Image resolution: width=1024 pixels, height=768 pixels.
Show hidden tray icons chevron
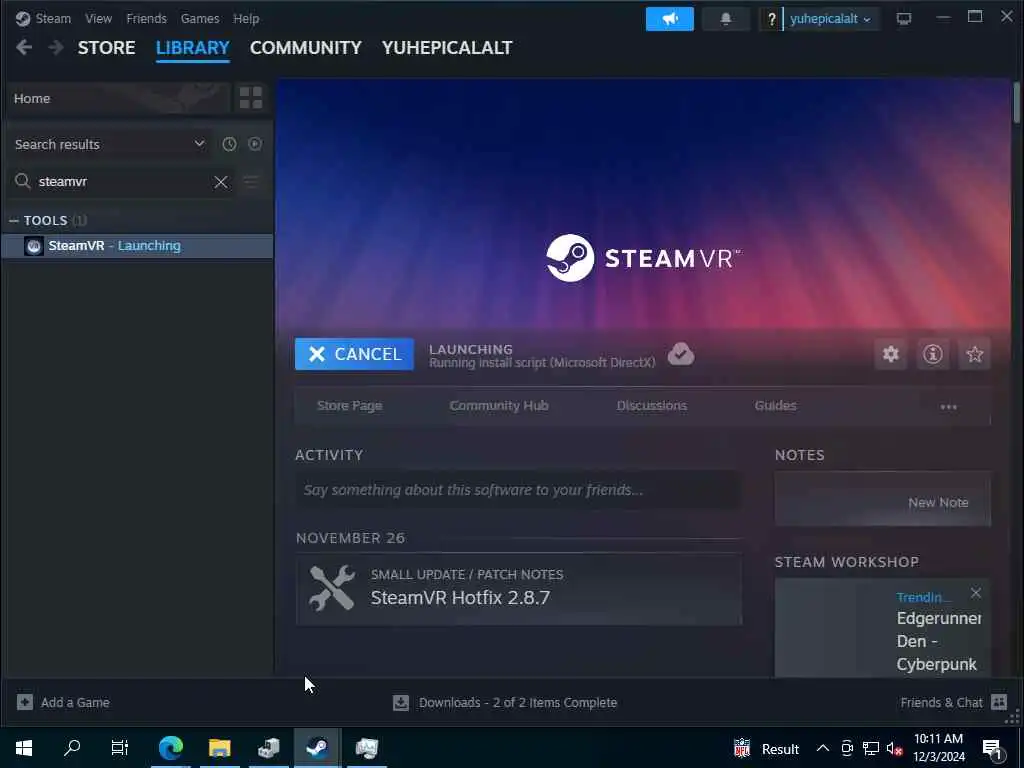click(x=823, y=748)
